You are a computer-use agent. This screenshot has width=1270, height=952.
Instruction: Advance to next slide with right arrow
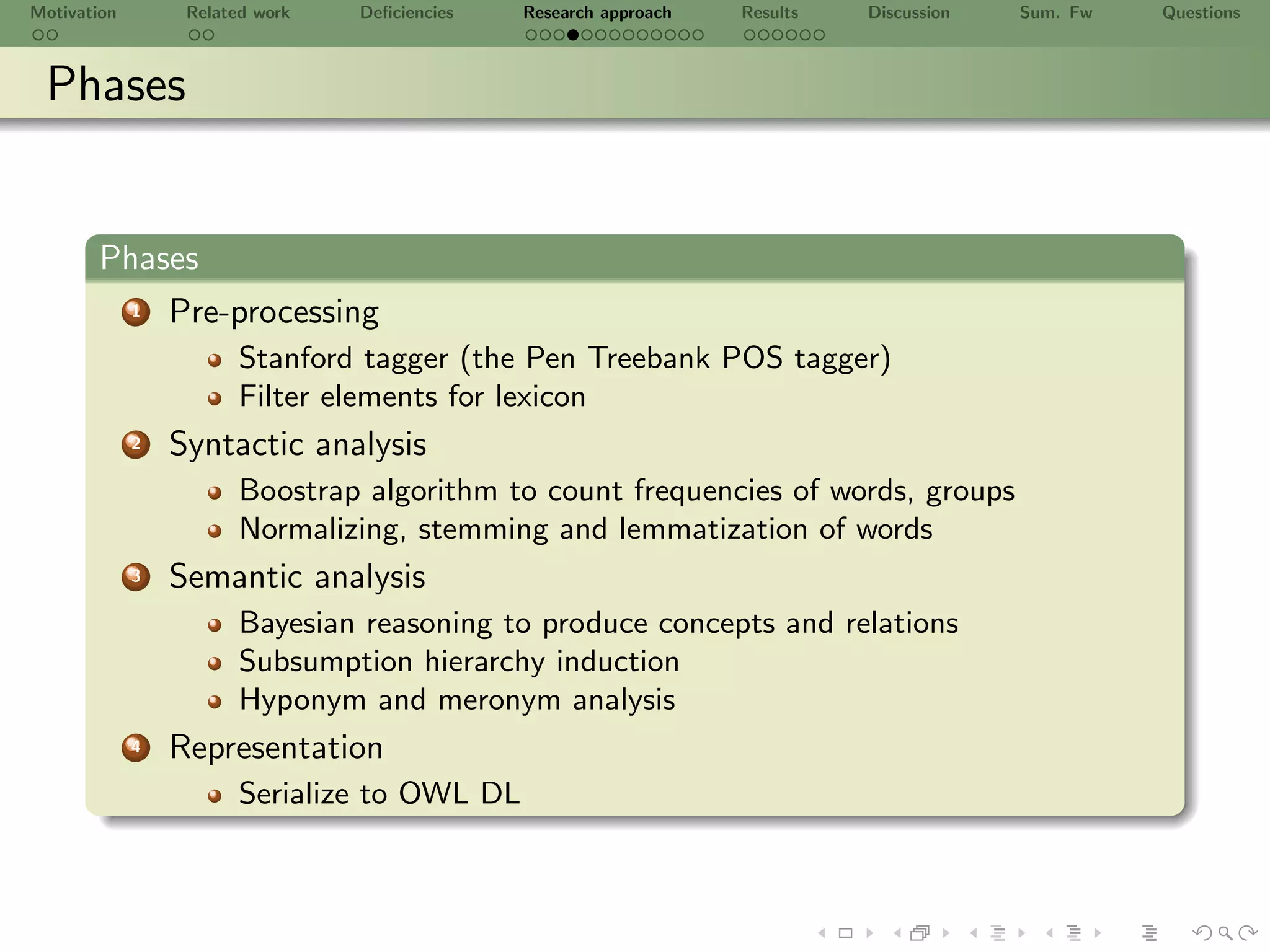click(x=870, y=933)
